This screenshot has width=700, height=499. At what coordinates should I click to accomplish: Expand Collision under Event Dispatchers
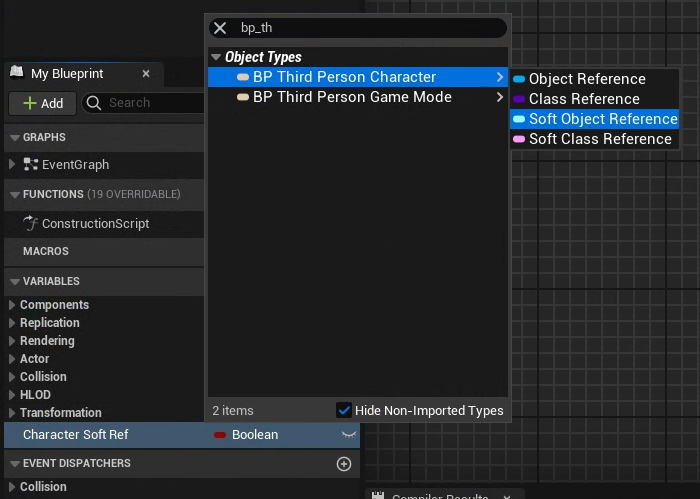point(12,487)
